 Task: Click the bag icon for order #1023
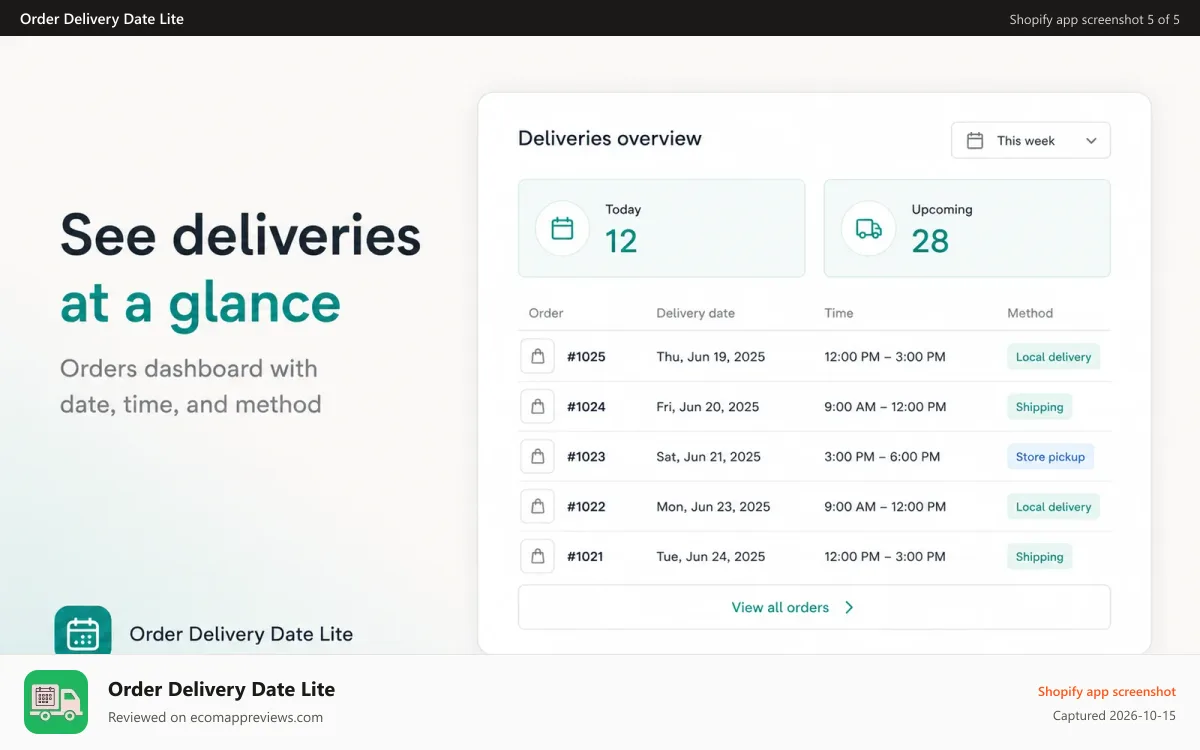[537, 456]
